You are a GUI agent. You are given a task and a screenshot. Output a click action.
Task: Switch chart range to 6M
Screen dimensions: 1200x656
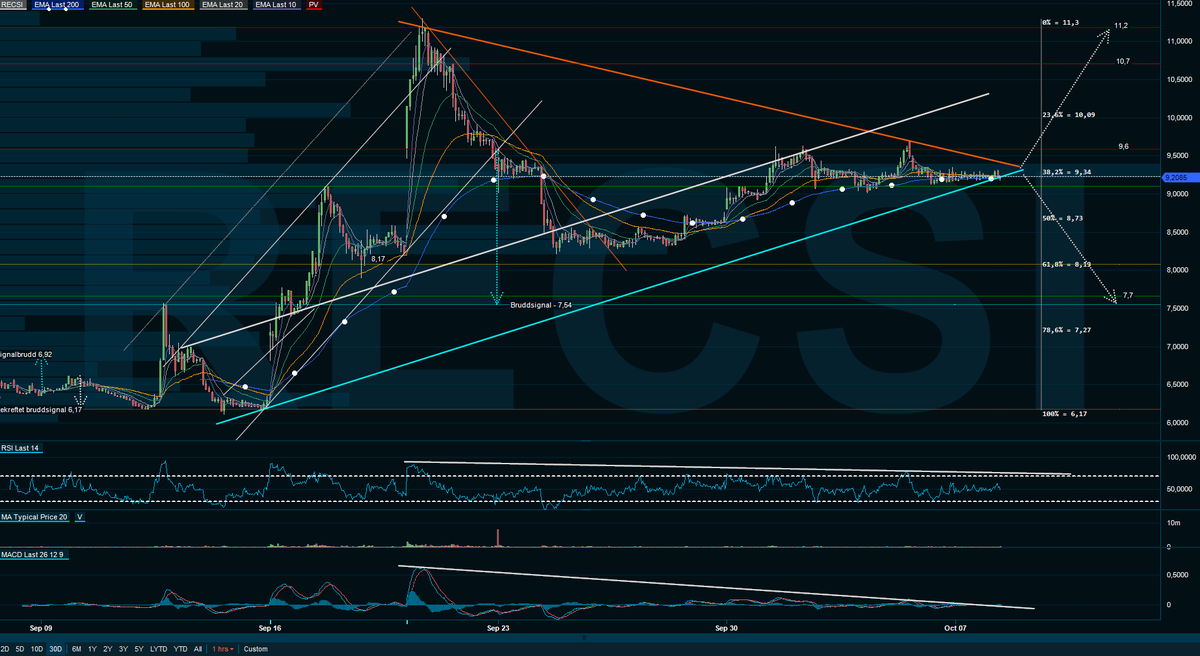(x=77, y=649)
